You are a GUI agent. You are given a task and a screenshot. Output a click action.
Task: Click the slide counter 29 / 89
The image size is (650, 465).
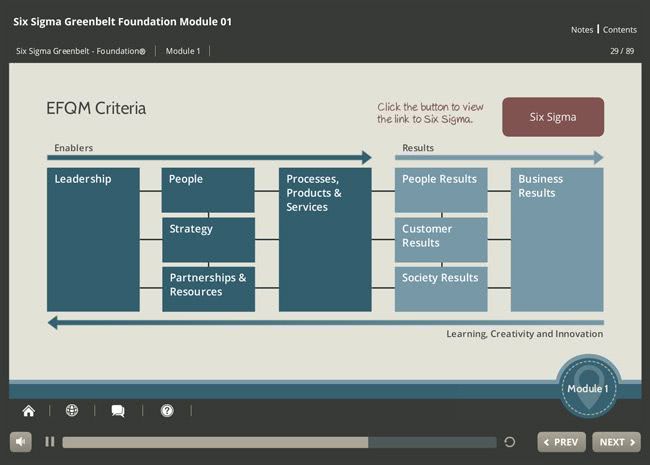click(x=622, y=51)
